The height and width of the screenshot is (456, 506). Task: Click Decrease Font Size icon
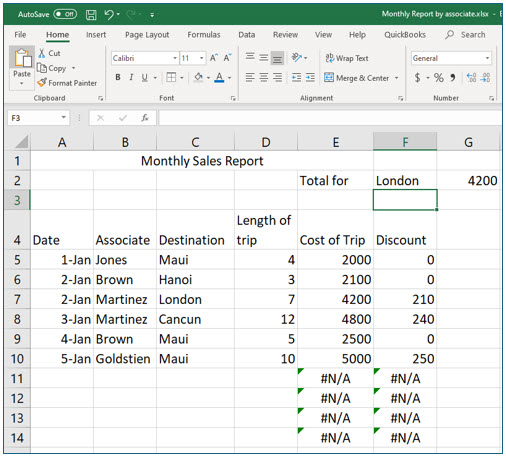tap(228, 58)
